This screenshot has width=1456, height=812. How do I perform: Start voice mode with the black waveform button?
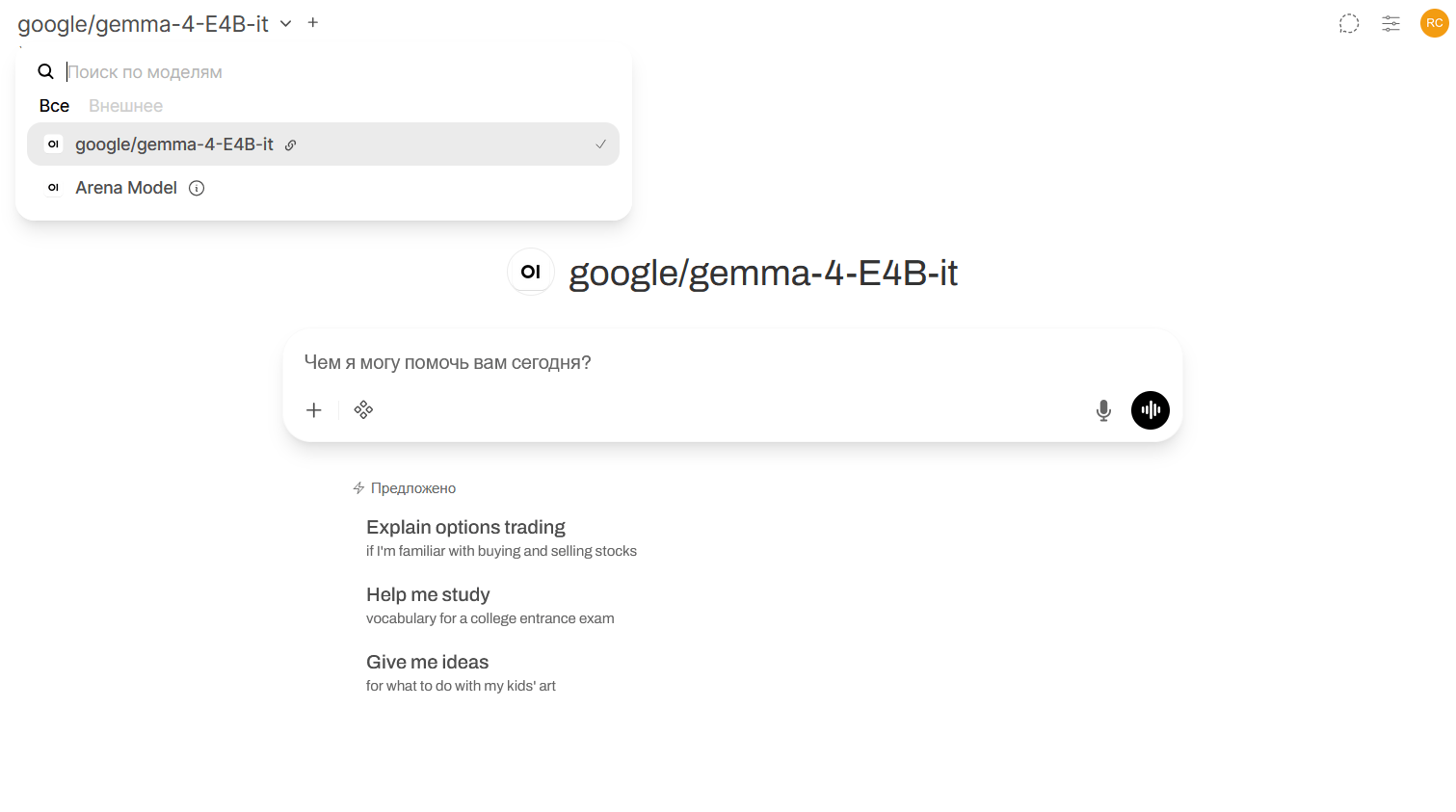pyautogui.click(x=1151, y=410)
